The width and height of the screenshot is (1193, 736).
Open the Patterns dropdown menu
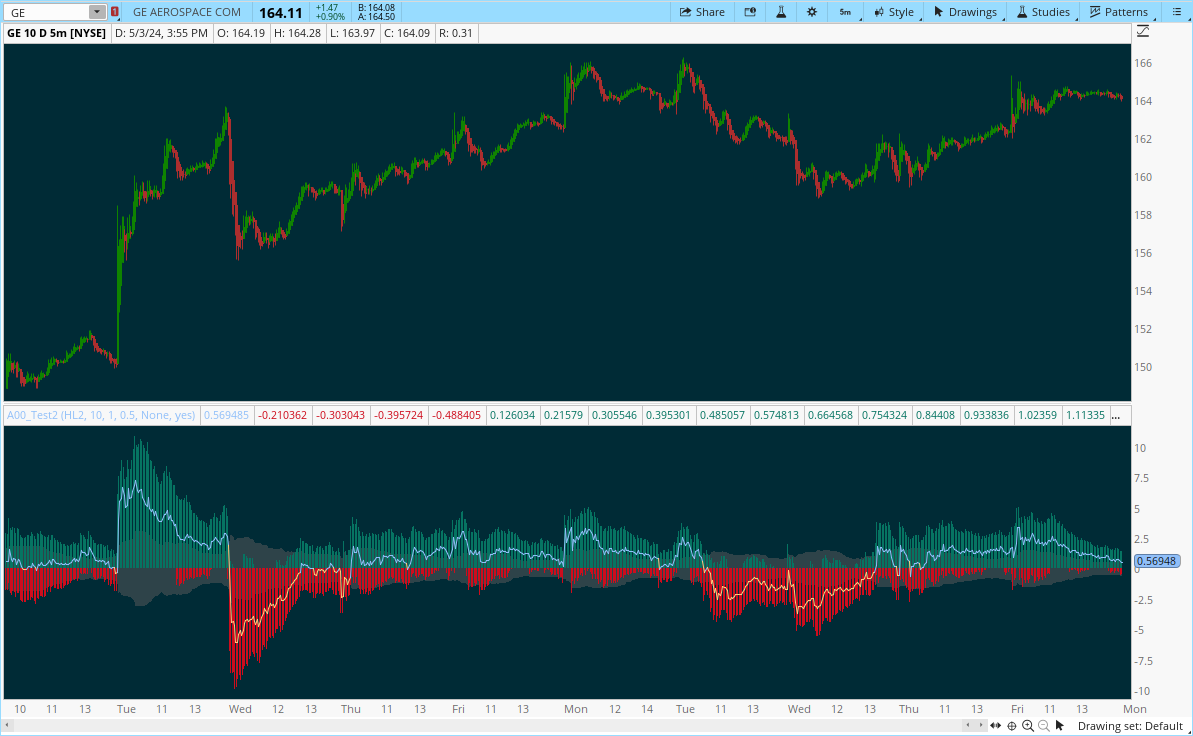(x=1118, y=12)
